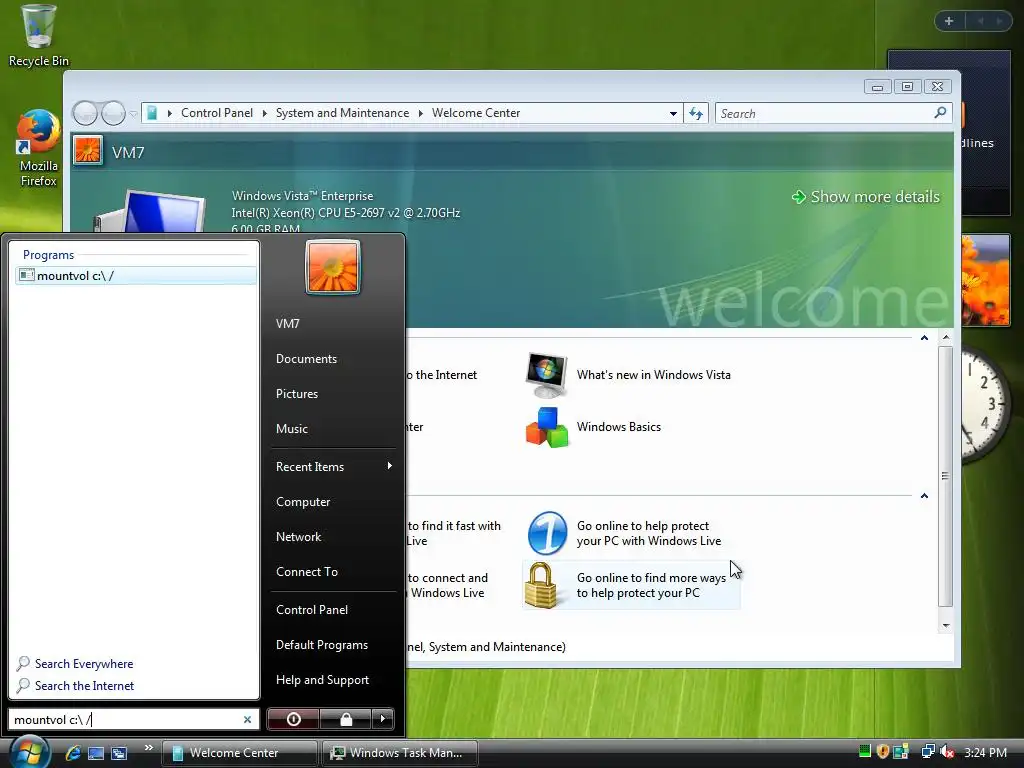This screenshot has height=768, width=1024.
Task: Switch to Welcome Center taskbar button
Action: [x=240, y=753]
